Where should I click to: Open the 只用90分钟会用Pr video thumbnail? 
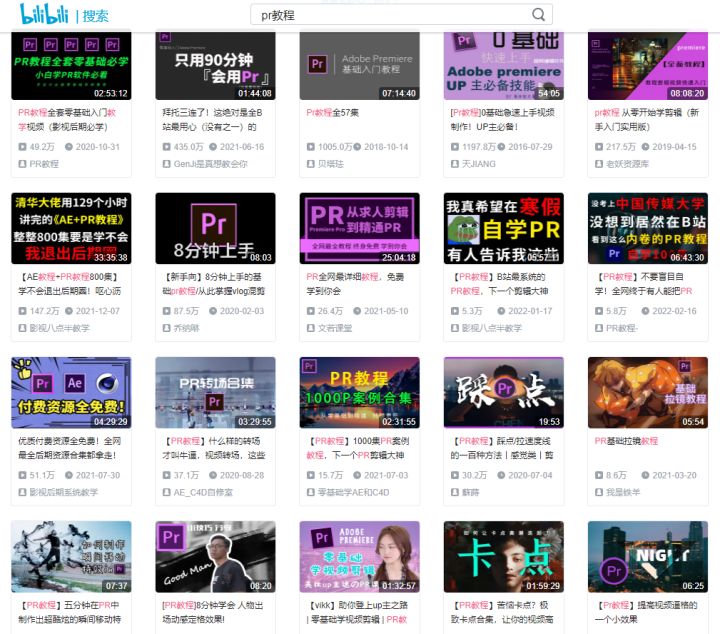215,66
